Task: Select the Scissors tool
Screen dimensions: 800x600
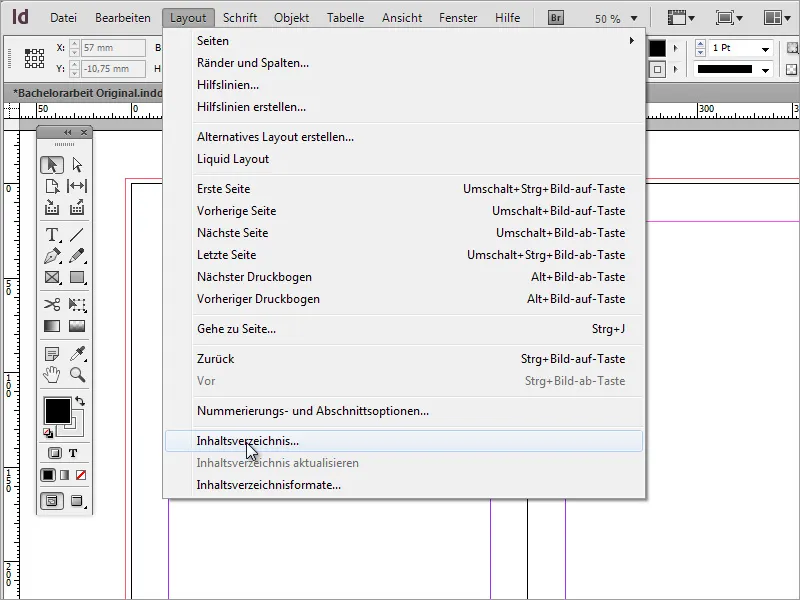Action: [x=52, y=305]
